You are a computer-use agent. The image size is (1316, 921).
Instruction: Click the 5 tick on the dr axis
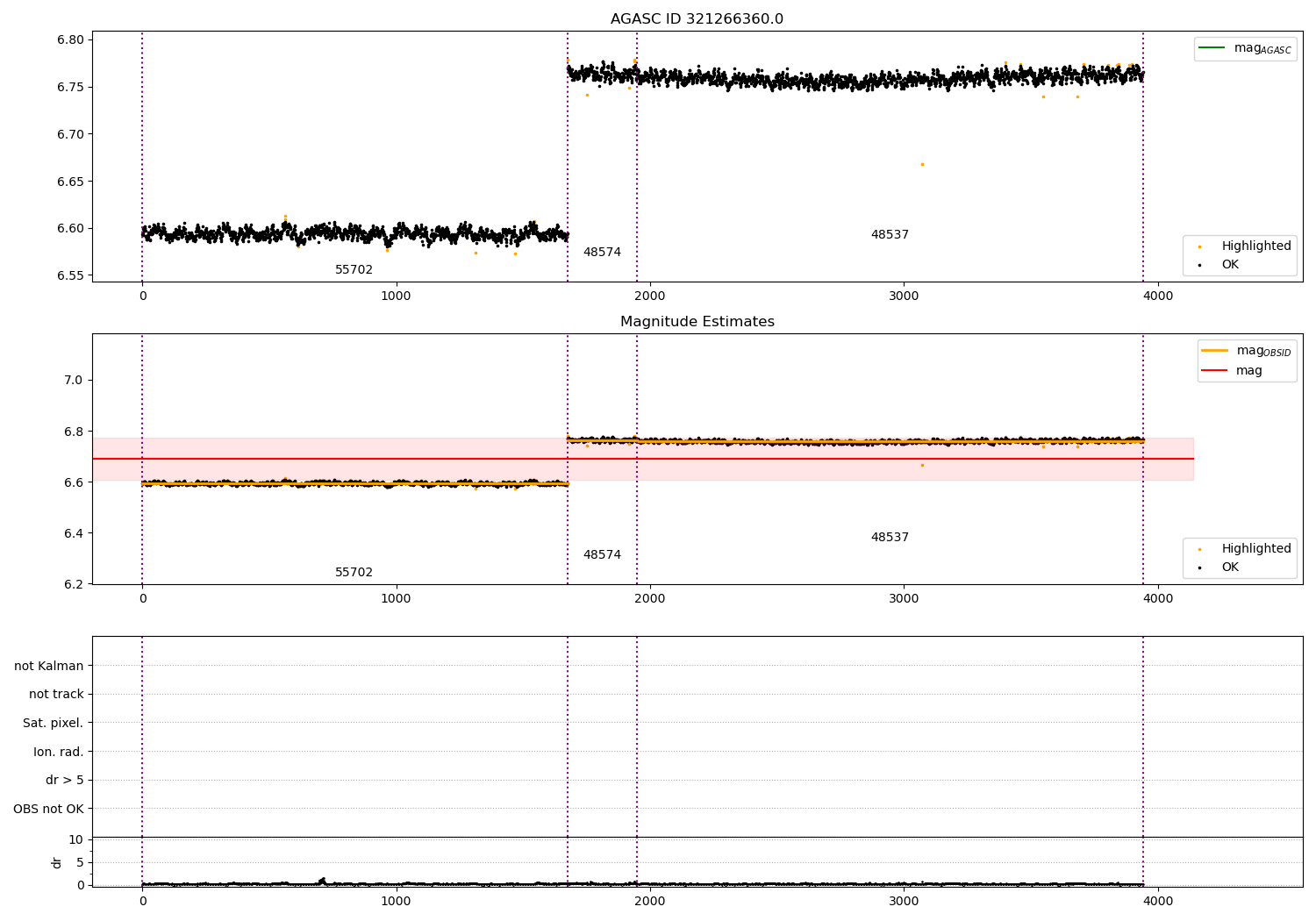80,863
